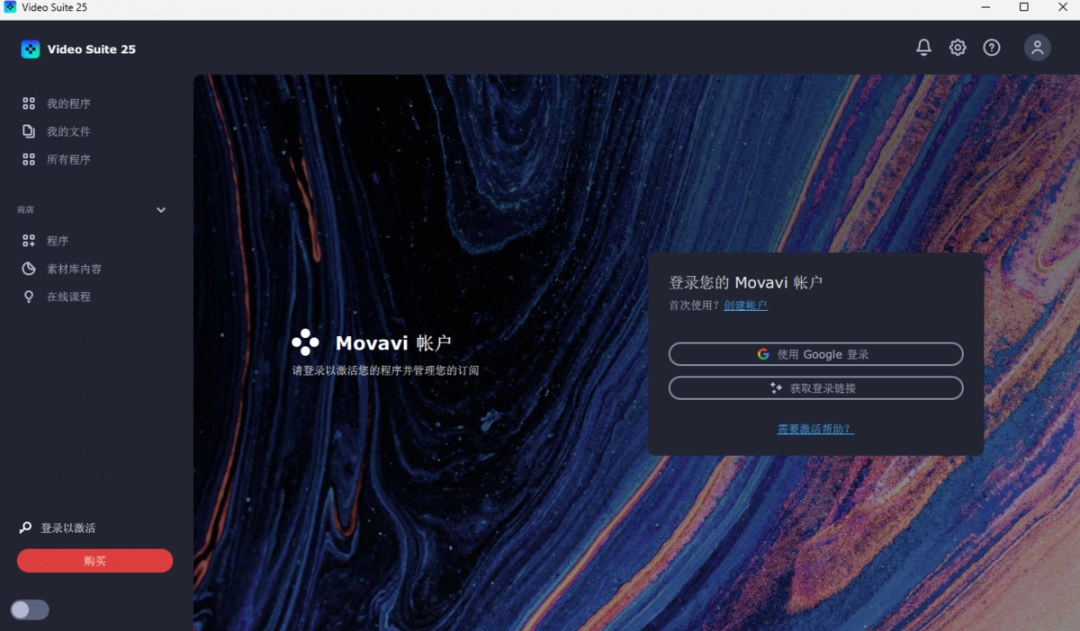Click the title bar app icon
Viewport: 1080px width, 631px height.
[10, 7]
